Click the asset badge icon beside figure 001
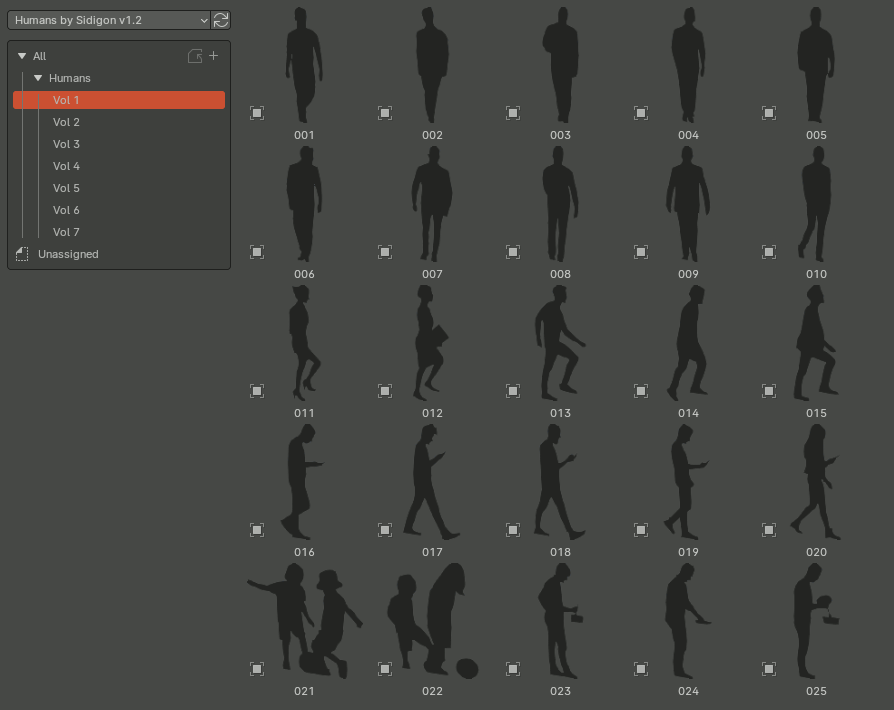The width and height of the screenshot is (894, 710). pos(257,113)
